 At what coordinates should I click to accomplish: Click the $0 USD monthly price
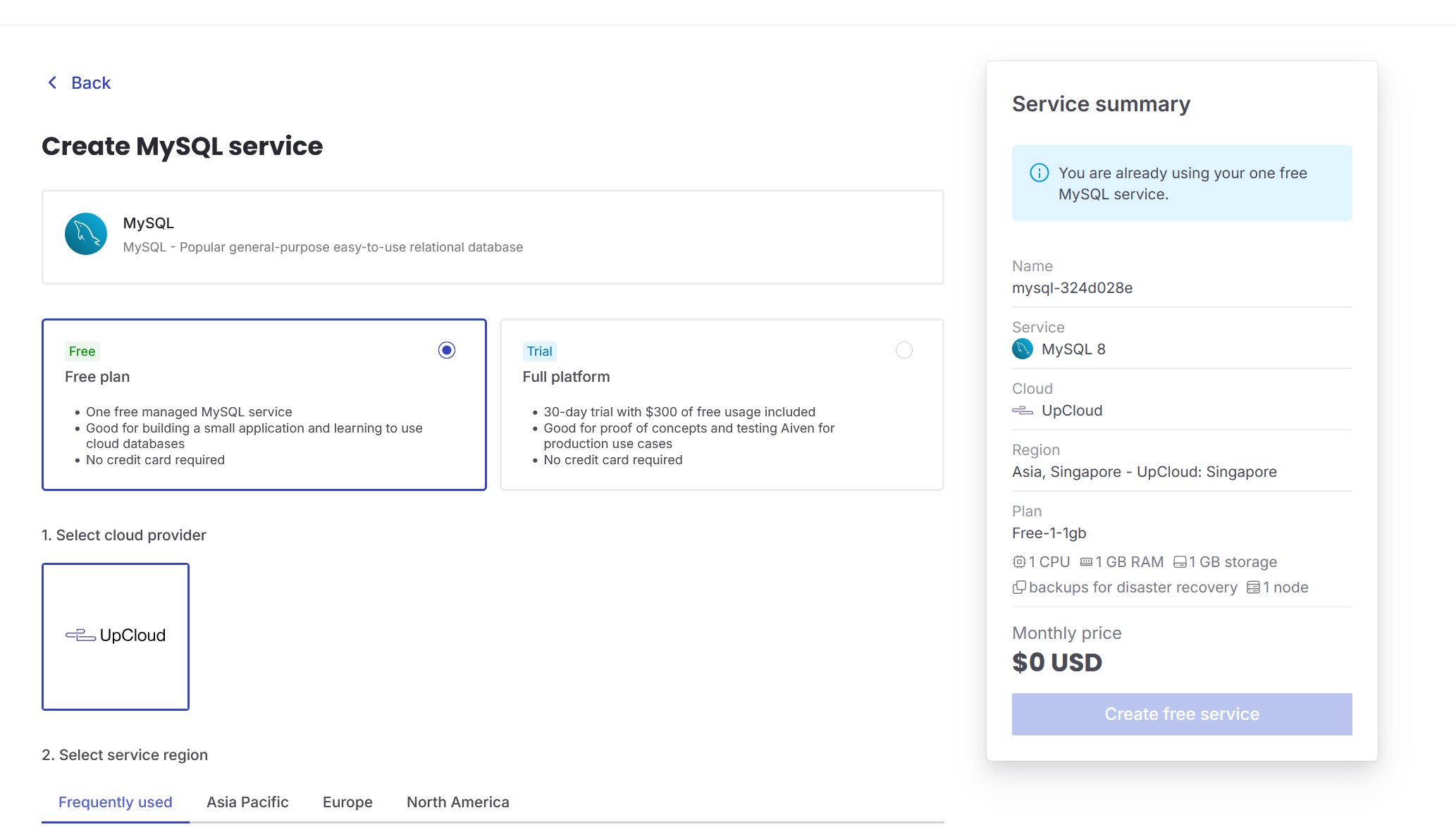[1057, 663]
